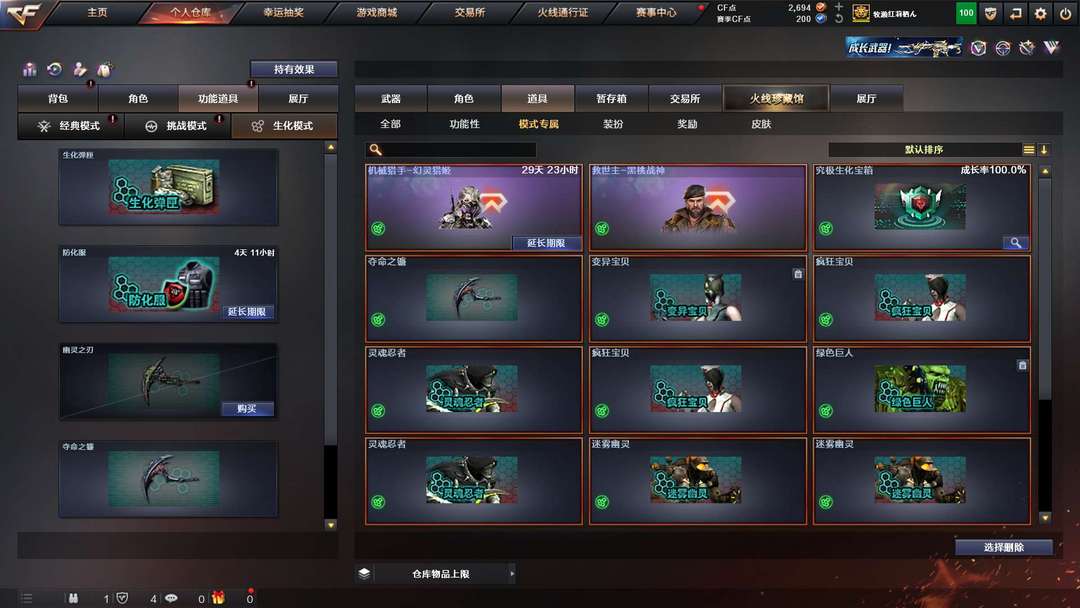
Task: Toggle equip mark on 机械猎手-幻灵猎鲨 item
Action: [378, 229]
